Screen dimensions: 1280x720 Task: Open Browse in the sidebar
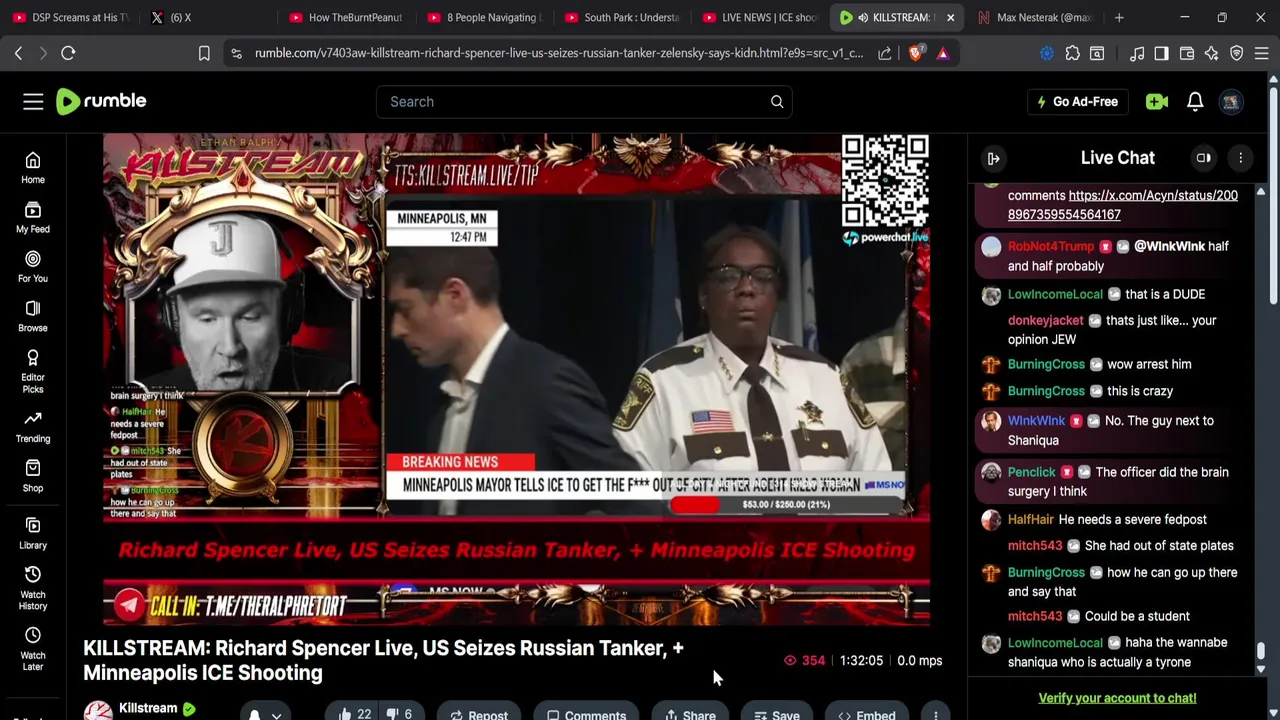[x=33, y=316]
